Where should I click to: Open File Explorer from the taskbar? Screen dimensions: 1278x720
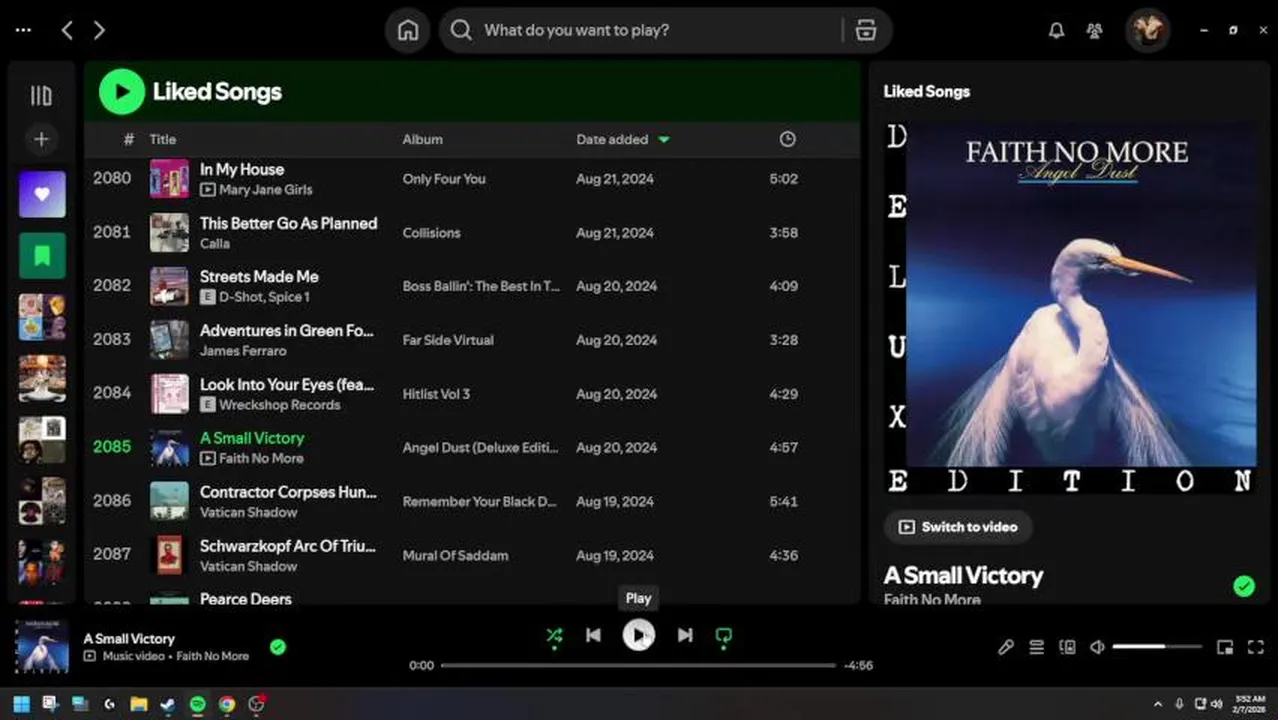click(x=138, y=704)
